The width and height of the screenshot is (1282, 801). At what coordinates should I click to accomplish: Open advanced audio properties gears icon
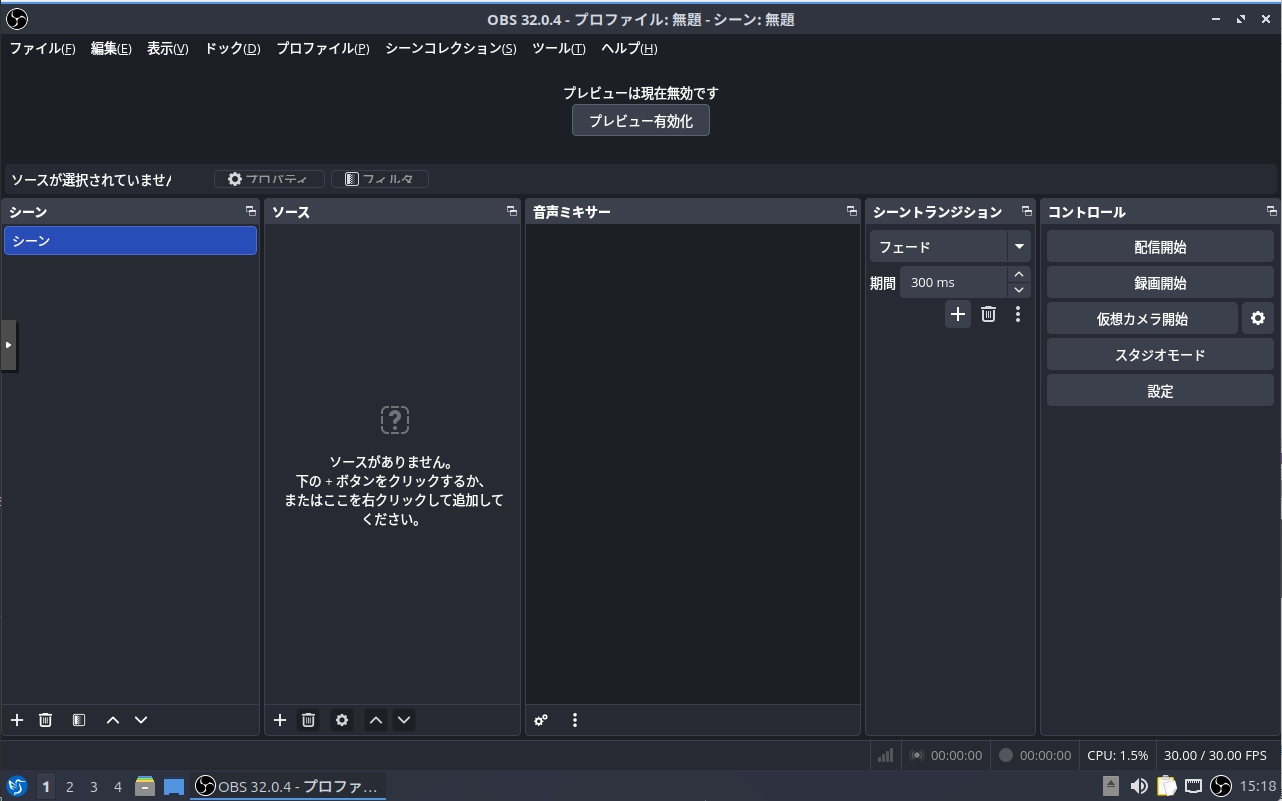541,720
